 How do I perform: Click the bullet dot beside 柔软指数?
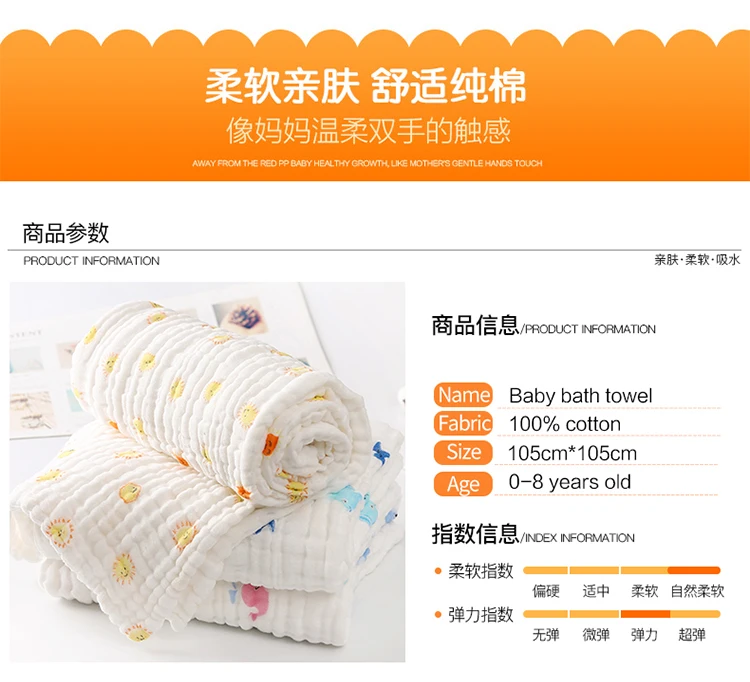437,571
